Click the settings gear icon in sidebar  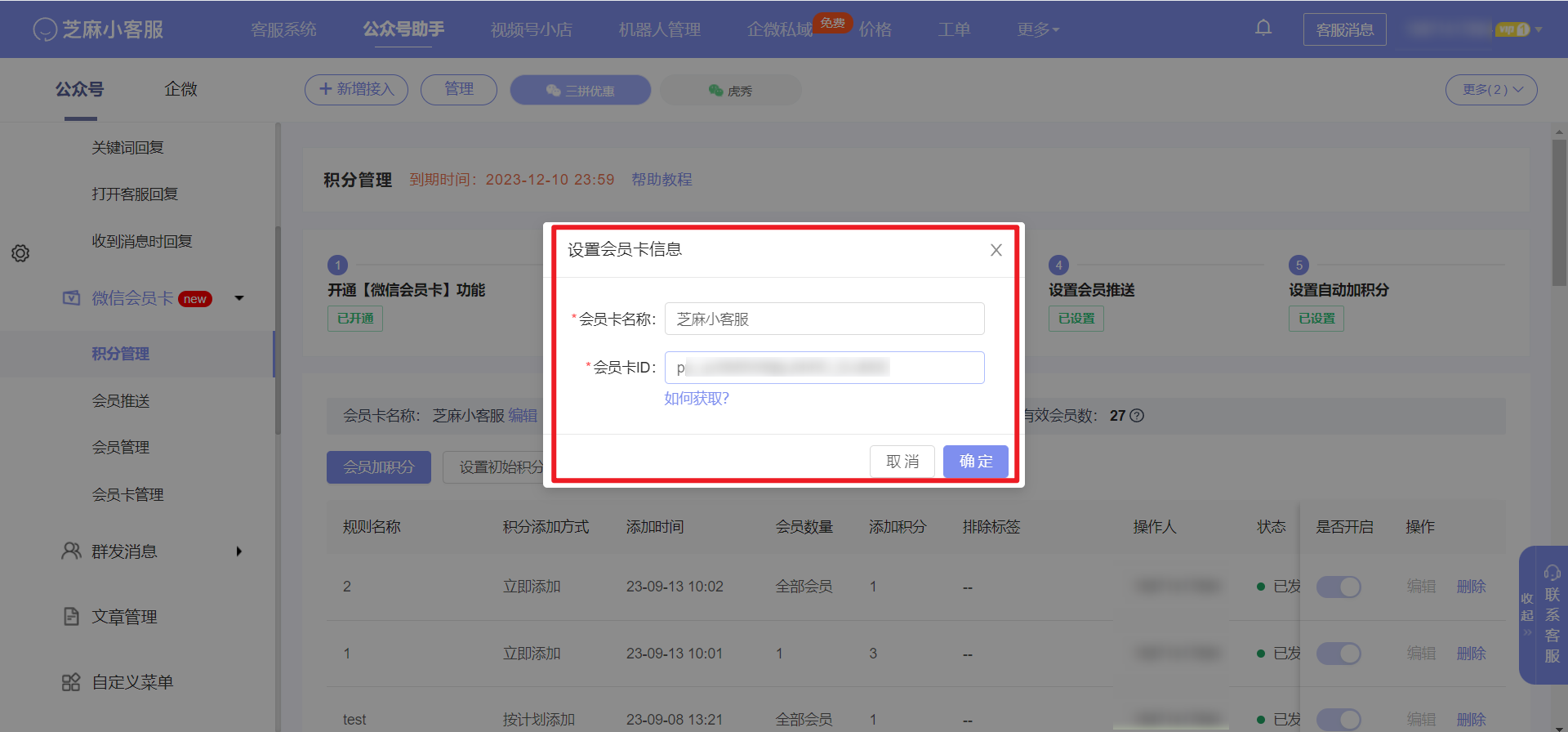[20, 253]
